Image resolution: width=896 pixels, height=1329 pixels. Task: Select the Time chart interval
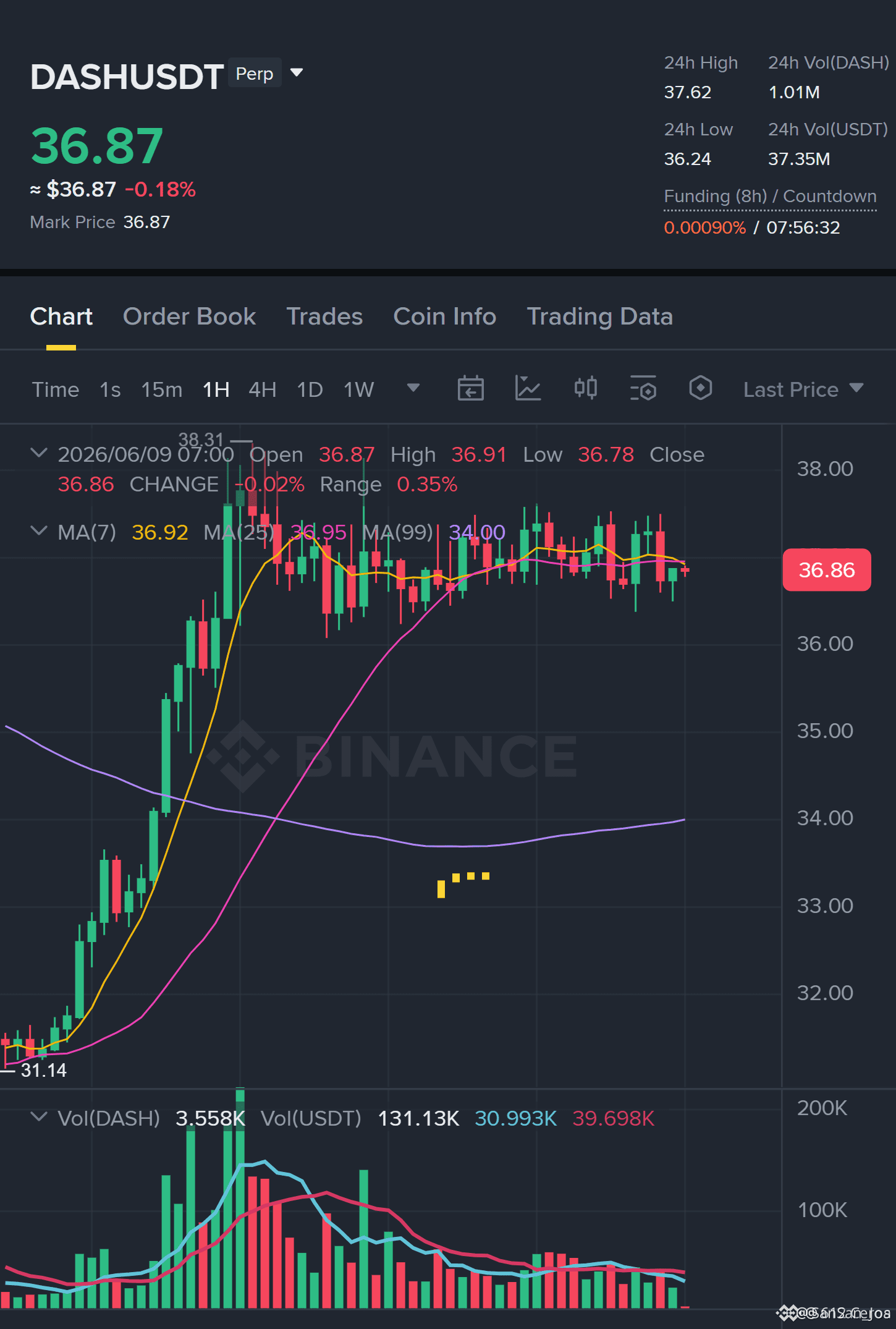click(x=56, y=389)
